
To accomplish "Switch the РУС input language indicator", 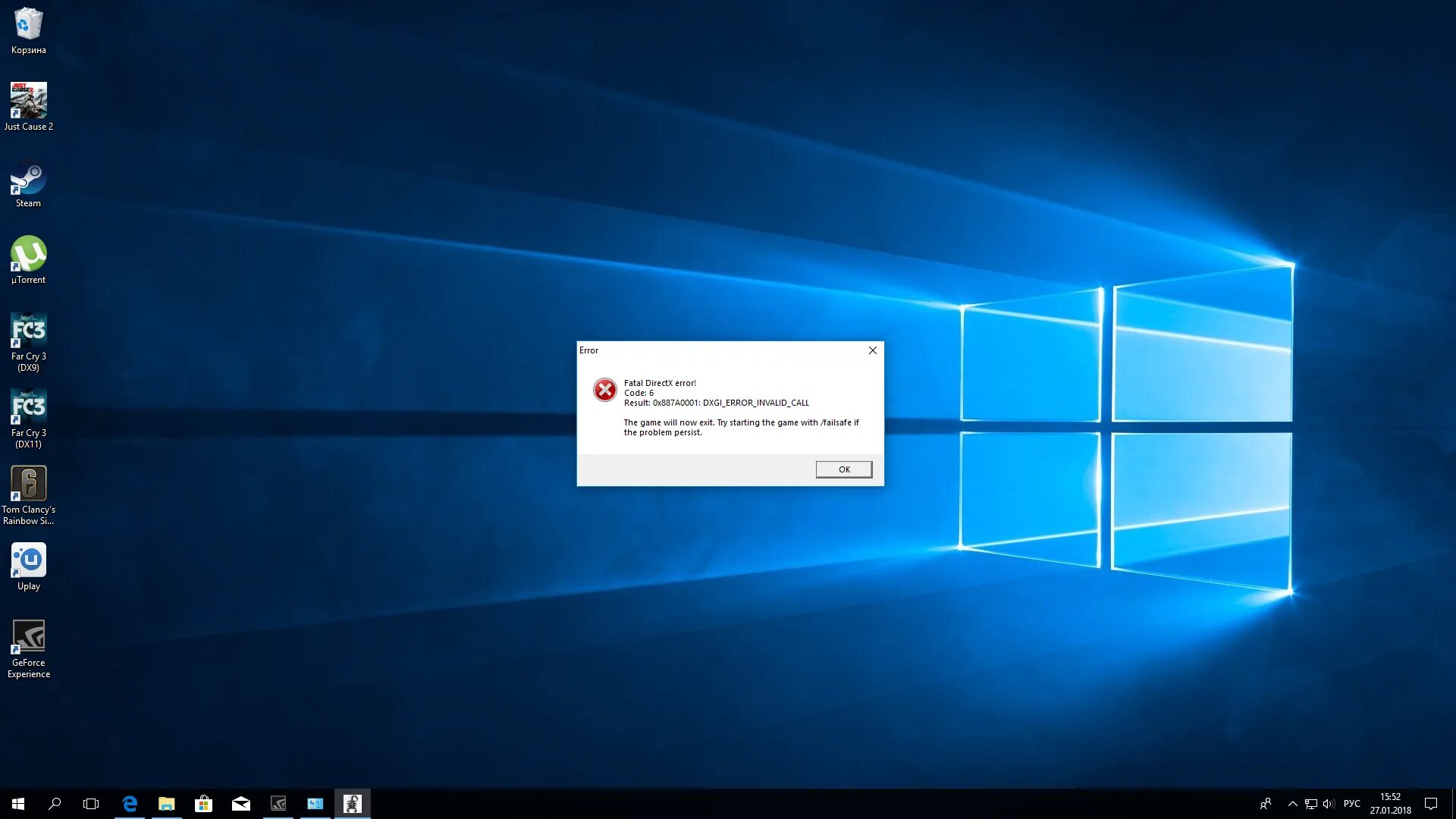I will pos(1351,804).
